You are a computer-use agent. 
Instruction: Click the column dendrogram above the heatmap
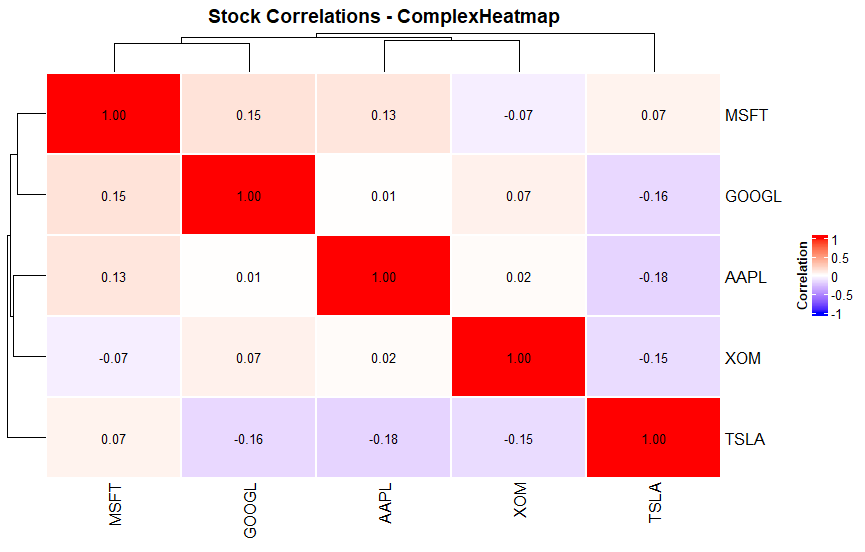tap(384, 40)
